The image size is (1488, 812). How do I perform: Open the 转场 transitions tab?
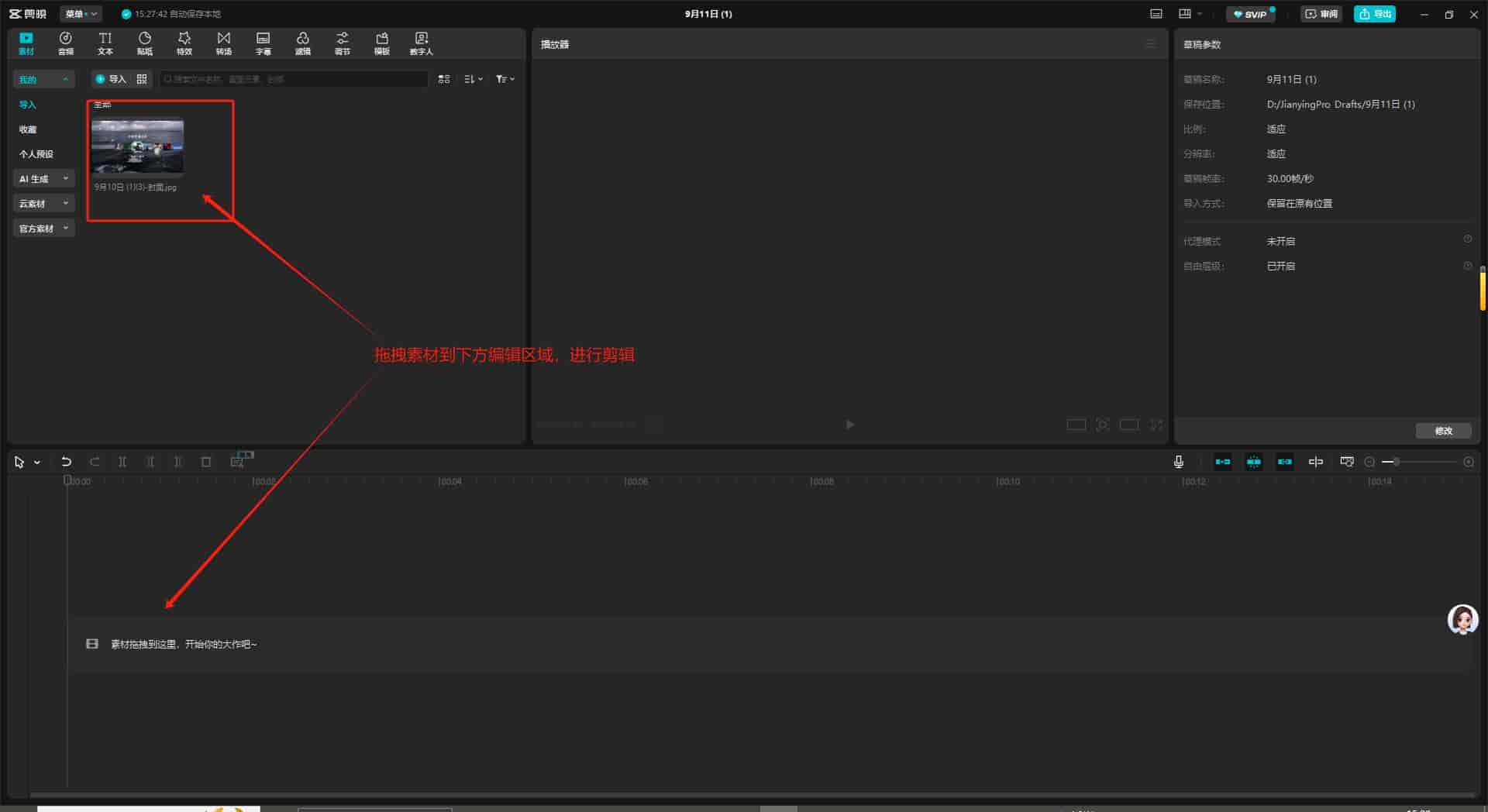point(224,43)
